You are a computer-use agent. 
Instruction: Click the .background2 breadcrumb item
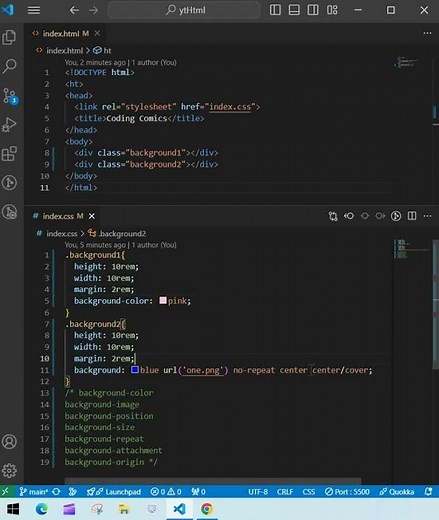(117, 233)
